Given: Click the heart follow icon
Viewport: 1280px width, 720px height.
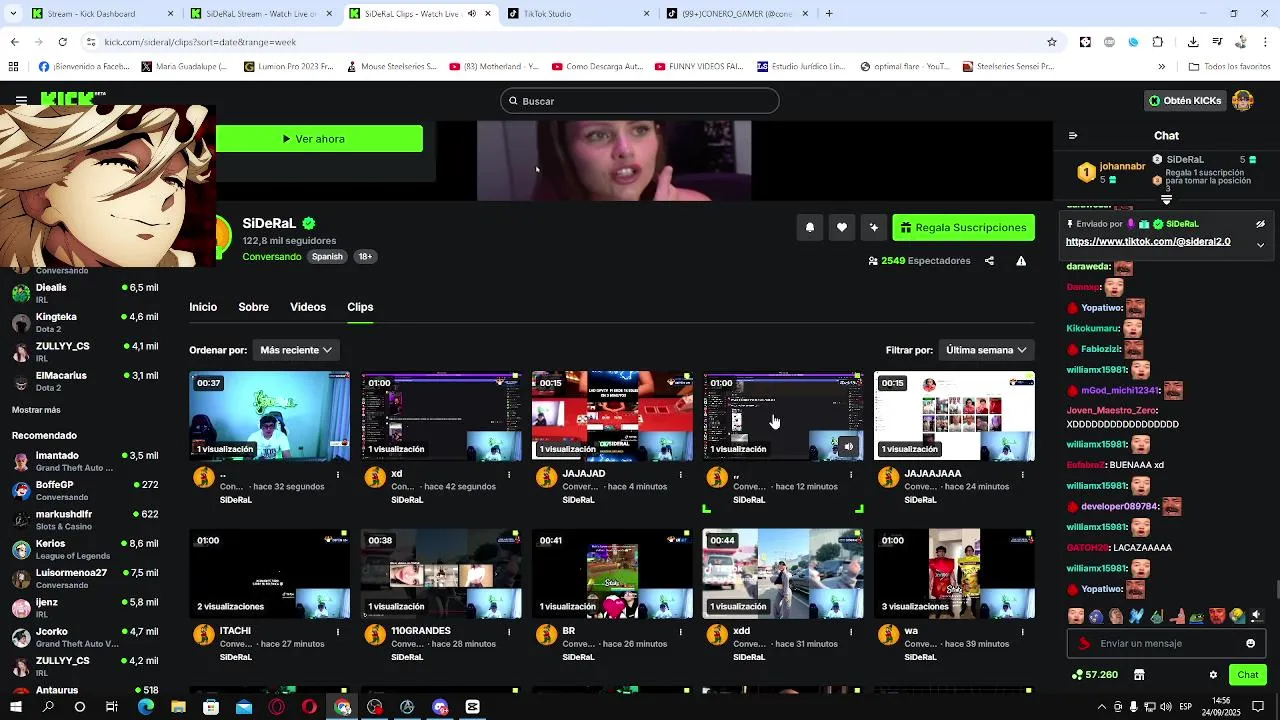Looking at the screenshot, I should [x=842, y=228].
